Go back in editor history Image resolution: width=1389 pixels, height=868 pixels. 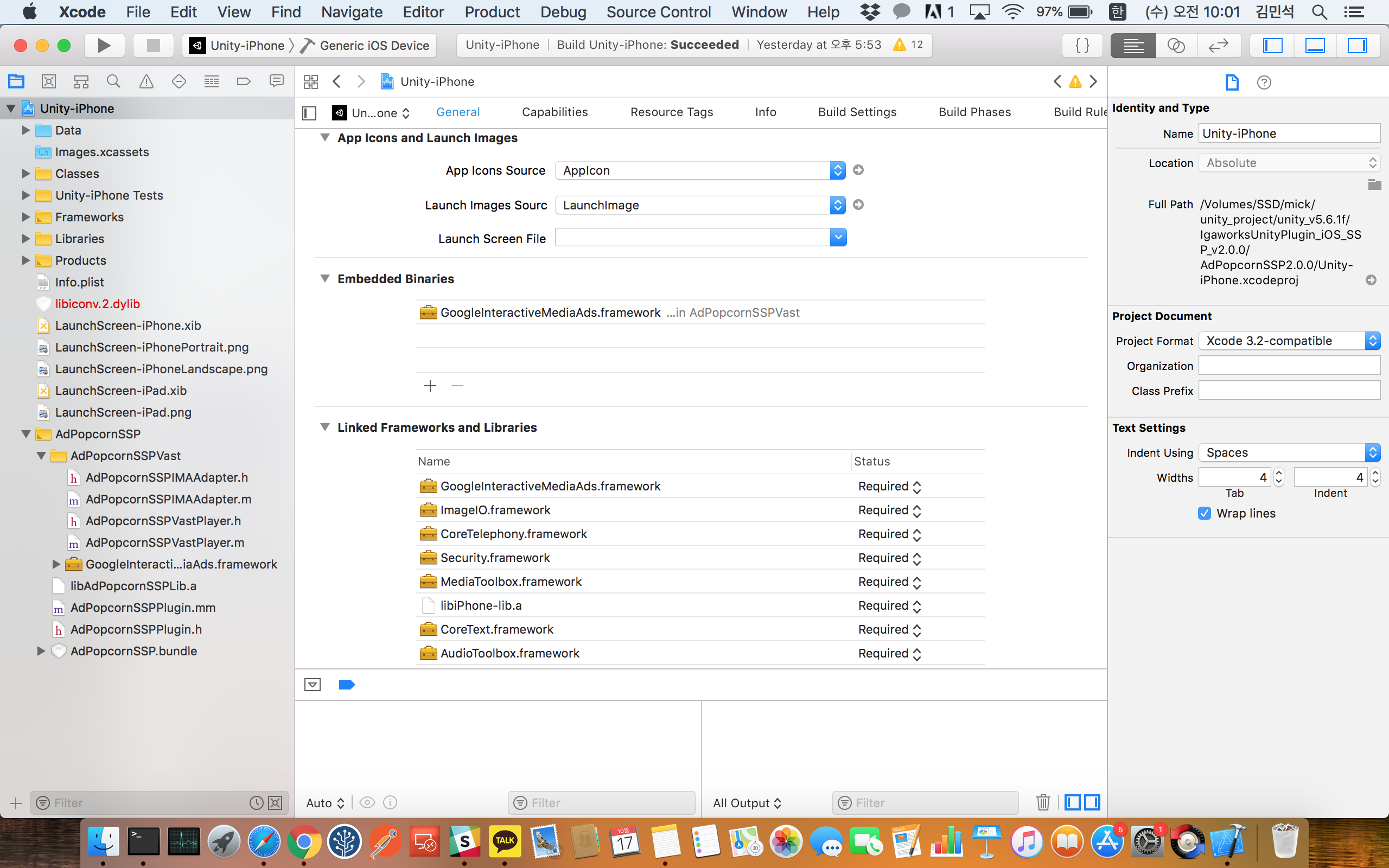[337, 81]
